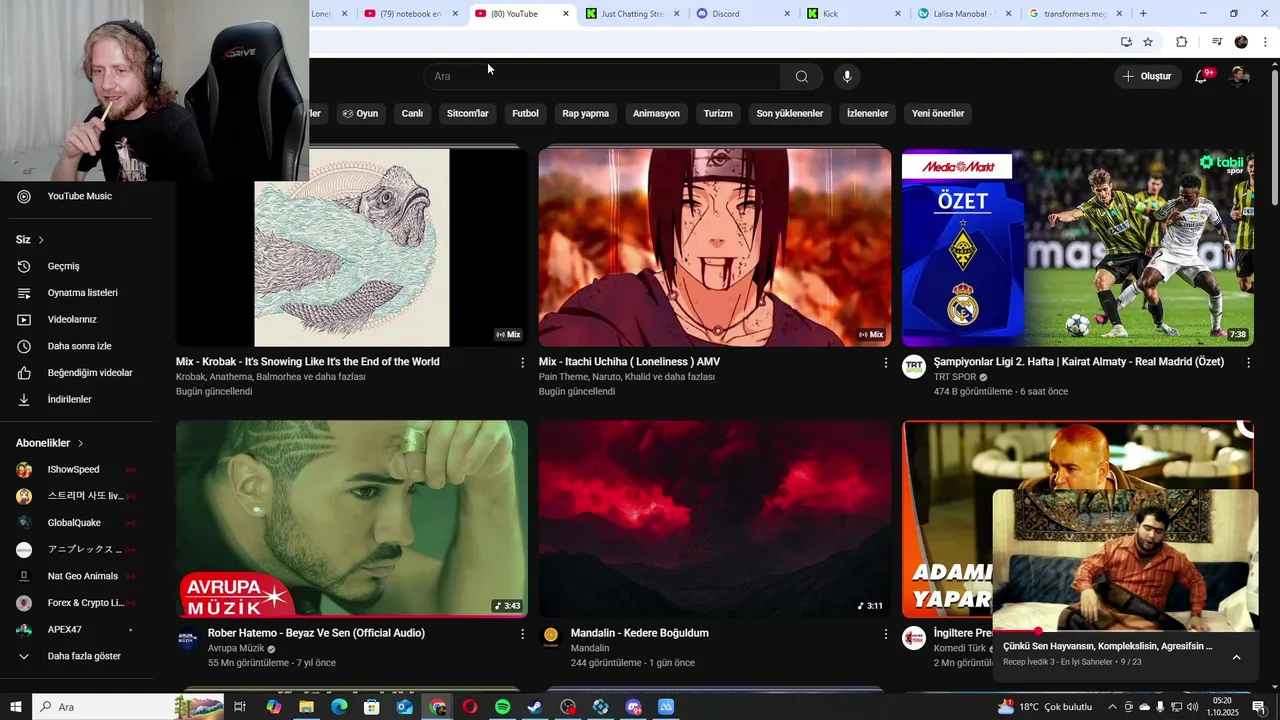Open the Rober Hatemo Beyaz Ve Sen thumbnail

[x=352, y=519]
